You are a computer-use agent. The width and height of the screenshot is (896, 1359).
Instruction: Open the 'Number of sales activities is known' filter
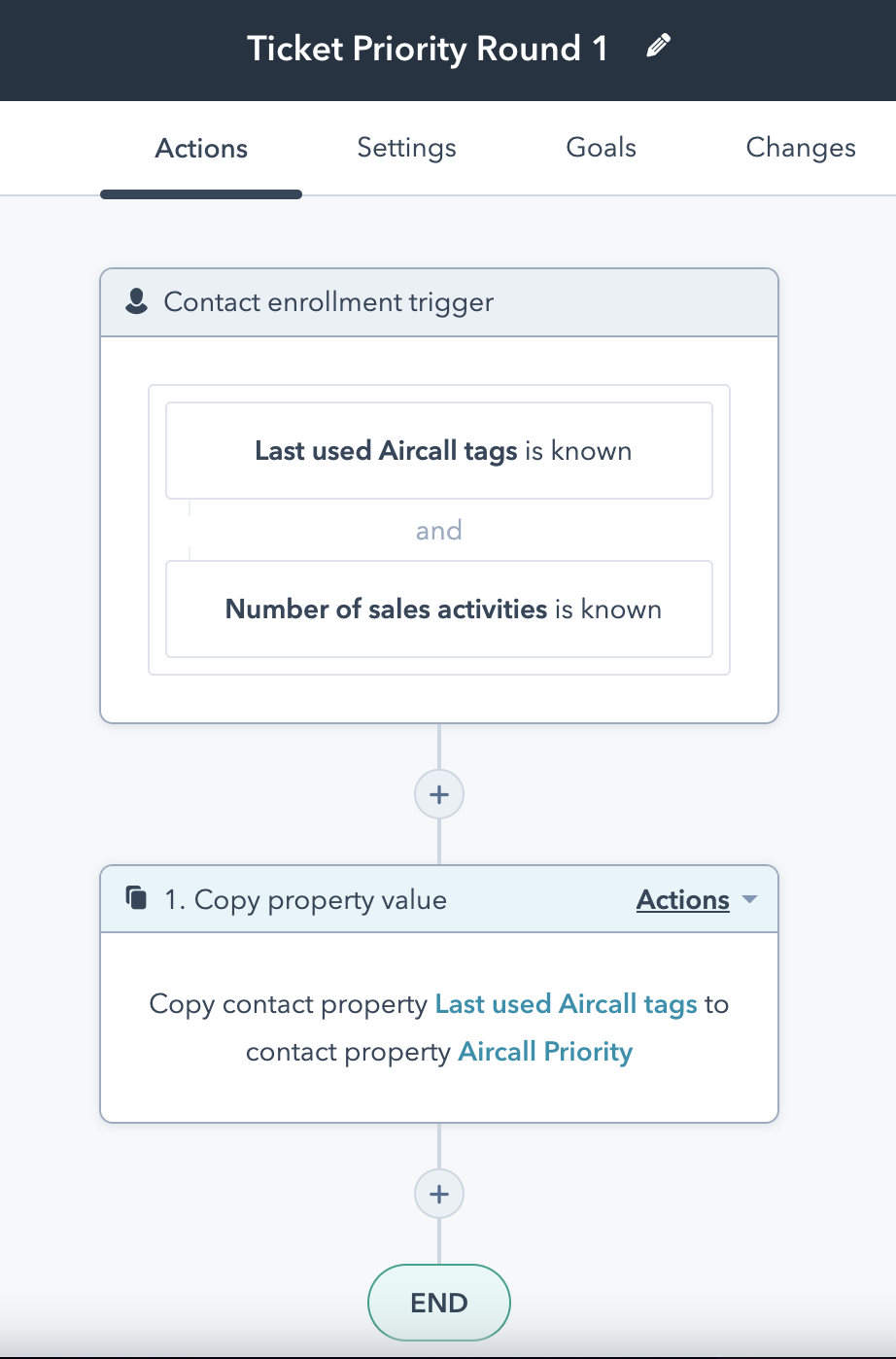439,610
